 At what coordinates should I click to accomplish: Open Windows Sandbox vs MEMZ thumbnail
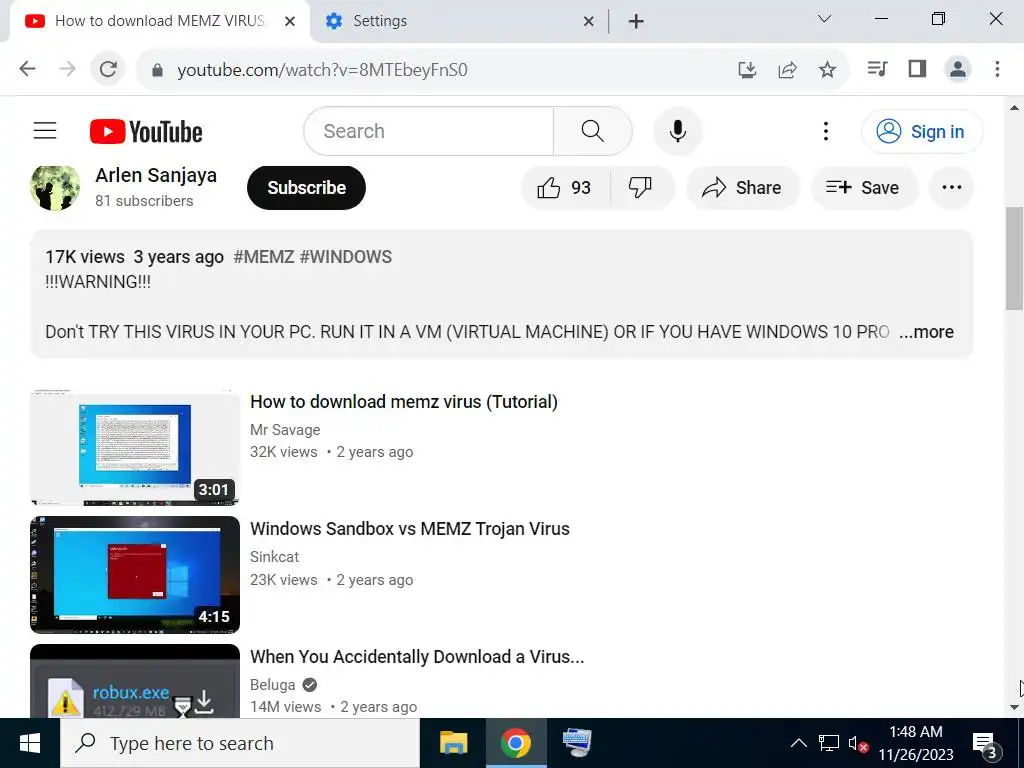coord(135,575)
